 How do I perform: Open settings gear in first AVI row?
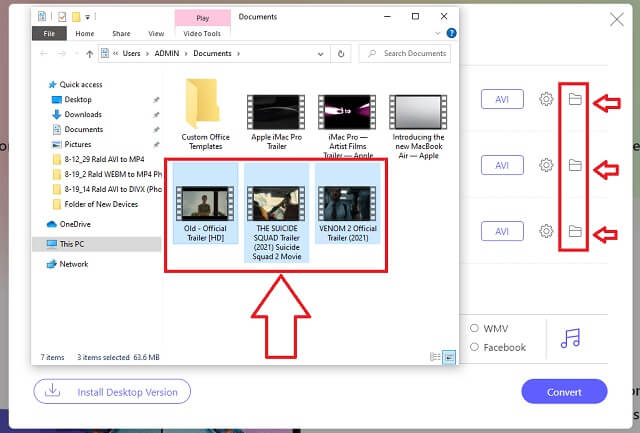[546, 99]
